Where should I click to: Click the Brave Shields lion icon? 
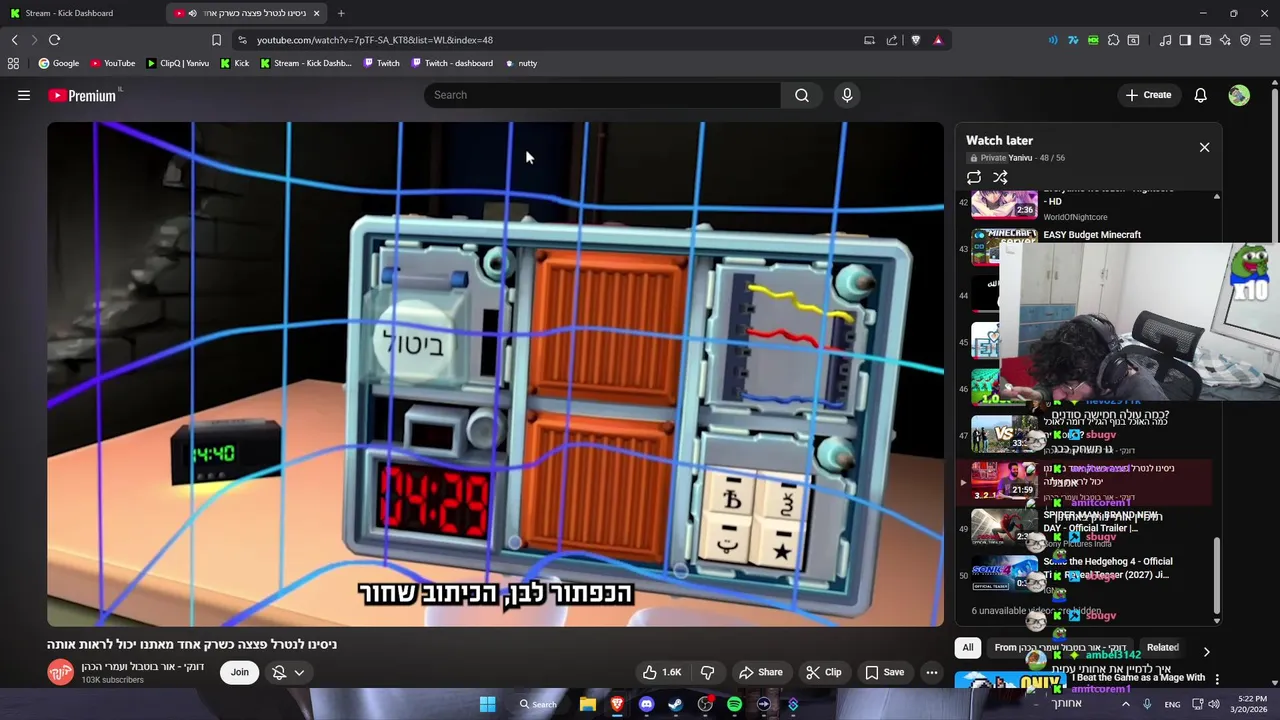pyautogui.click(x=915, y=40)
